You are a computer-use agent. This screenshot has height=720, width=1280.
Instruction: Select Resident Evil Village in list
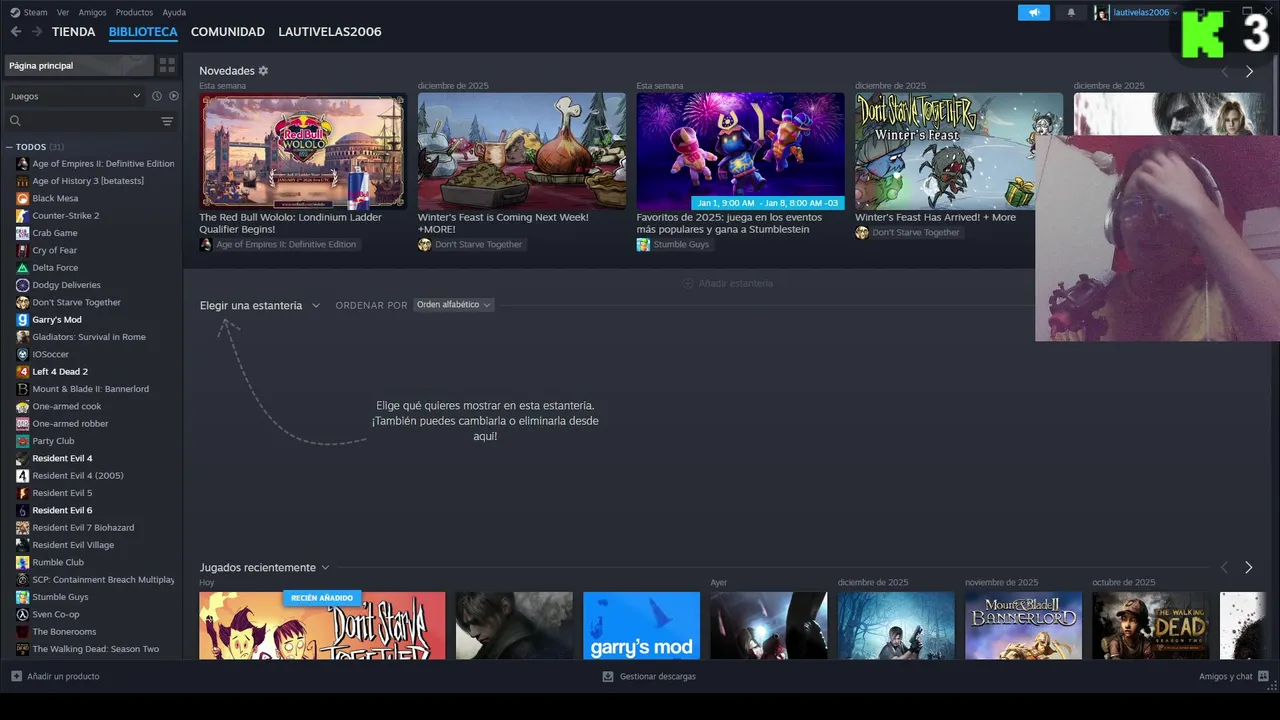tap(73, 545)
